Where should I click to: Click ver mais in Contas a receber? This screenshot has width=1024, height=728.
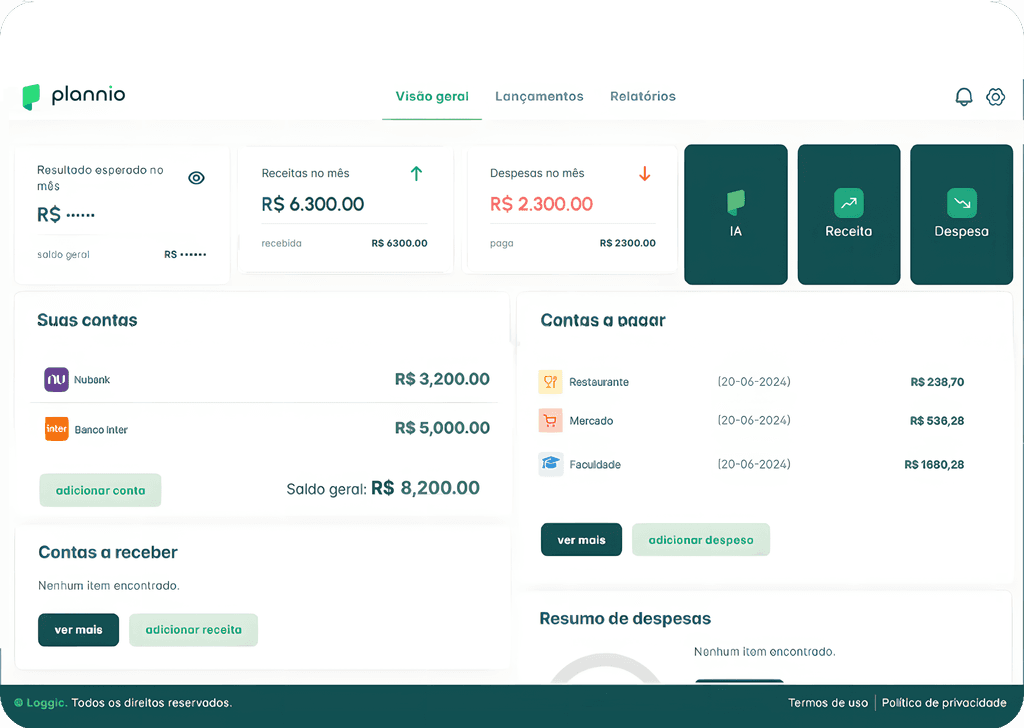click(x=78, y=630)
